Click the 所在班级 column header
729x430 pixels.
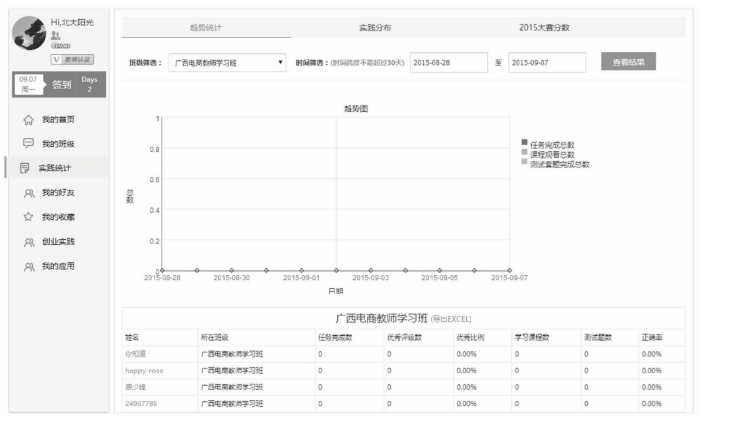pyautogui.click(x=214, y=337)
